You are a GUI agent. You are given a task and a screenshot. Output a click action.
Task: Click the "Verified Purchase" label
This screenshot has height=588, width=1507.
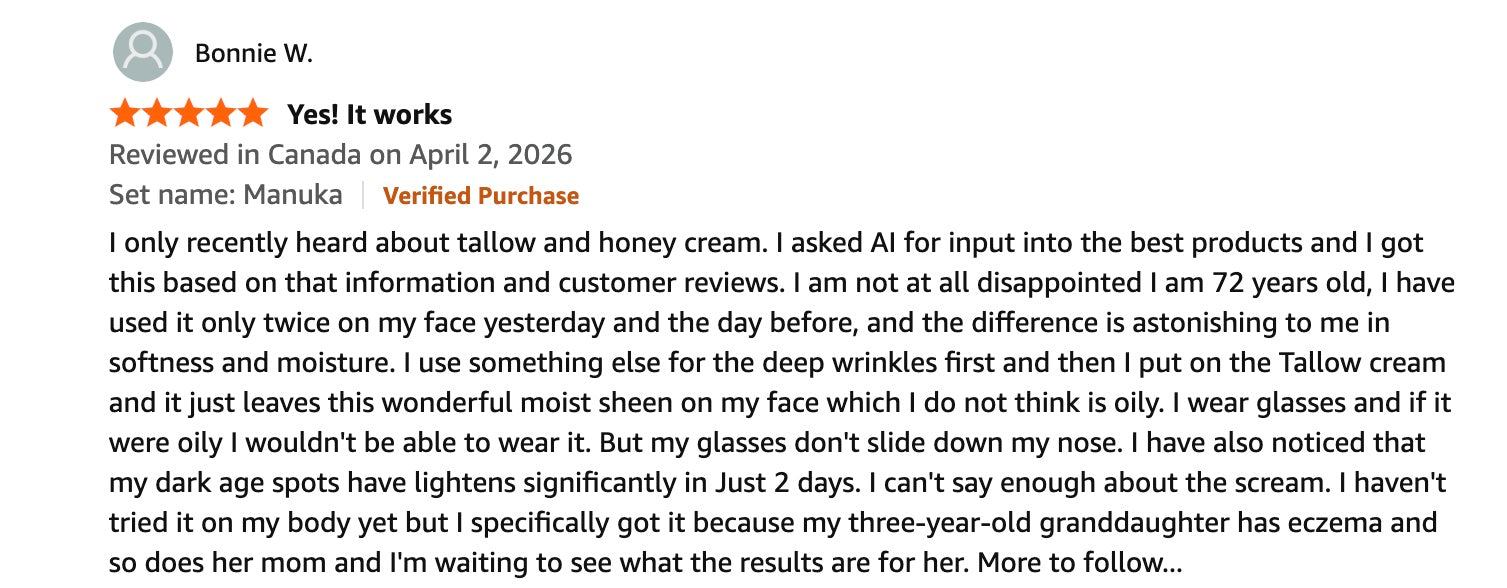pos(481,195)
